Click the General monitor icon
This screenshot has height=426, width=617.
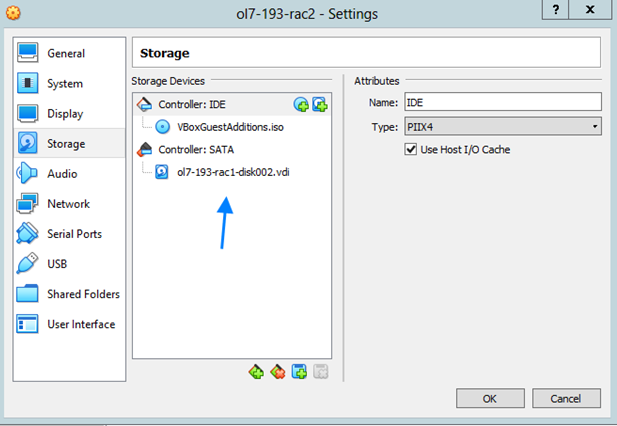[x=28, y=53]
